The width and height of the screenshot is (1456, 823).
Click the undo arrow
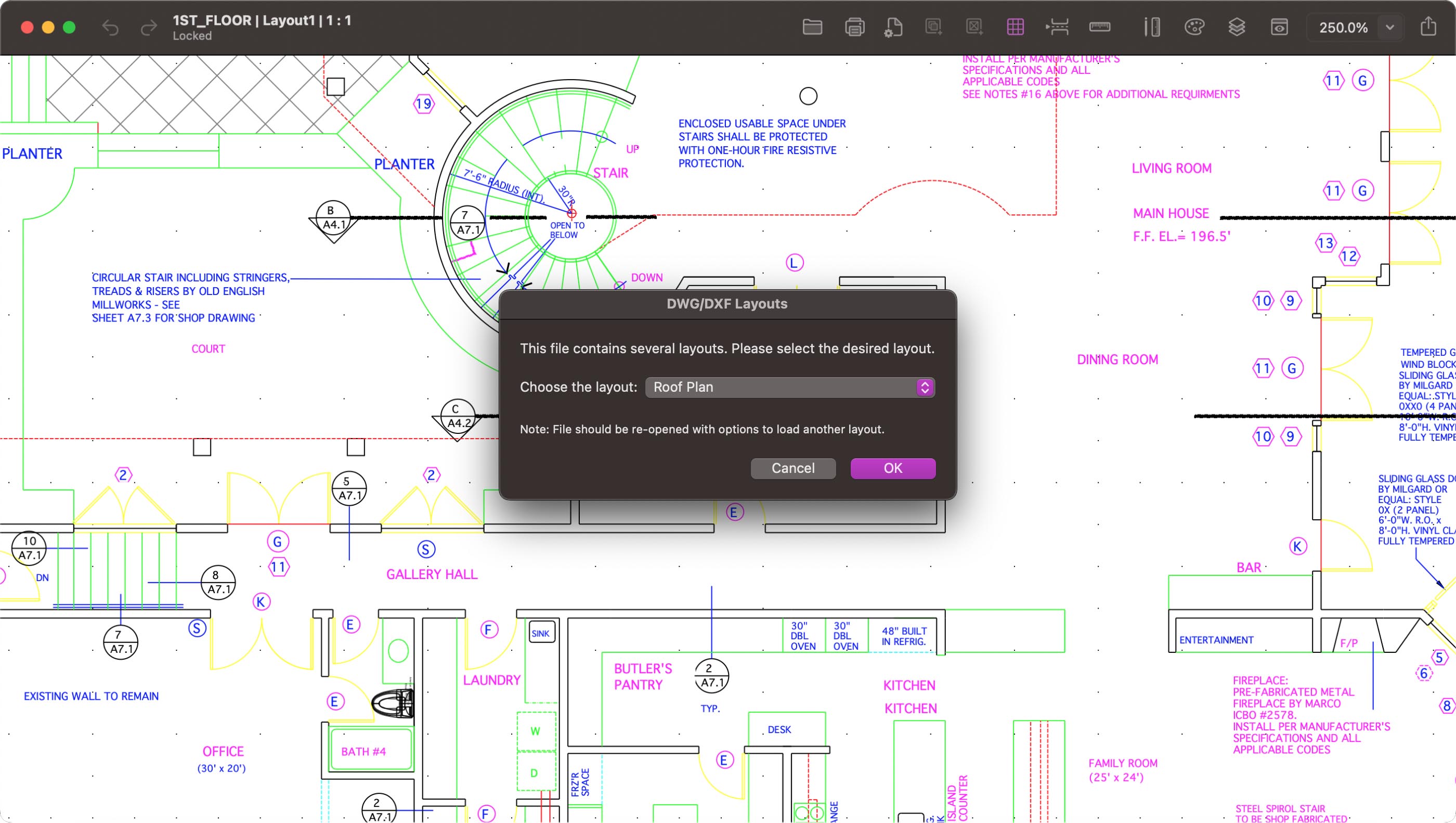pyautogui.click(x=111, y=27)
